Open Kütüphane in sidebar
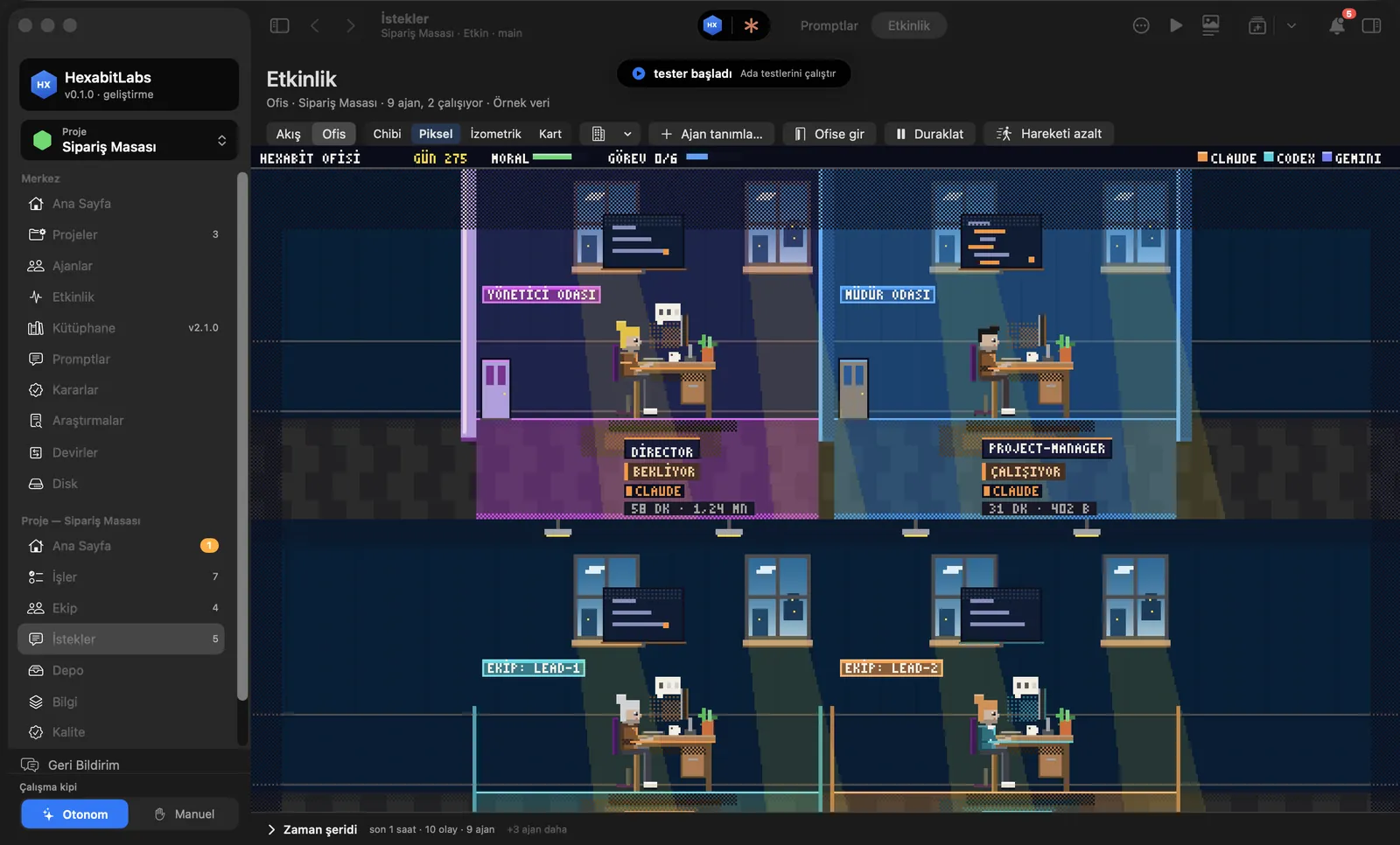1400x845 pixels. pyautogui.click(x=122, y=328)
